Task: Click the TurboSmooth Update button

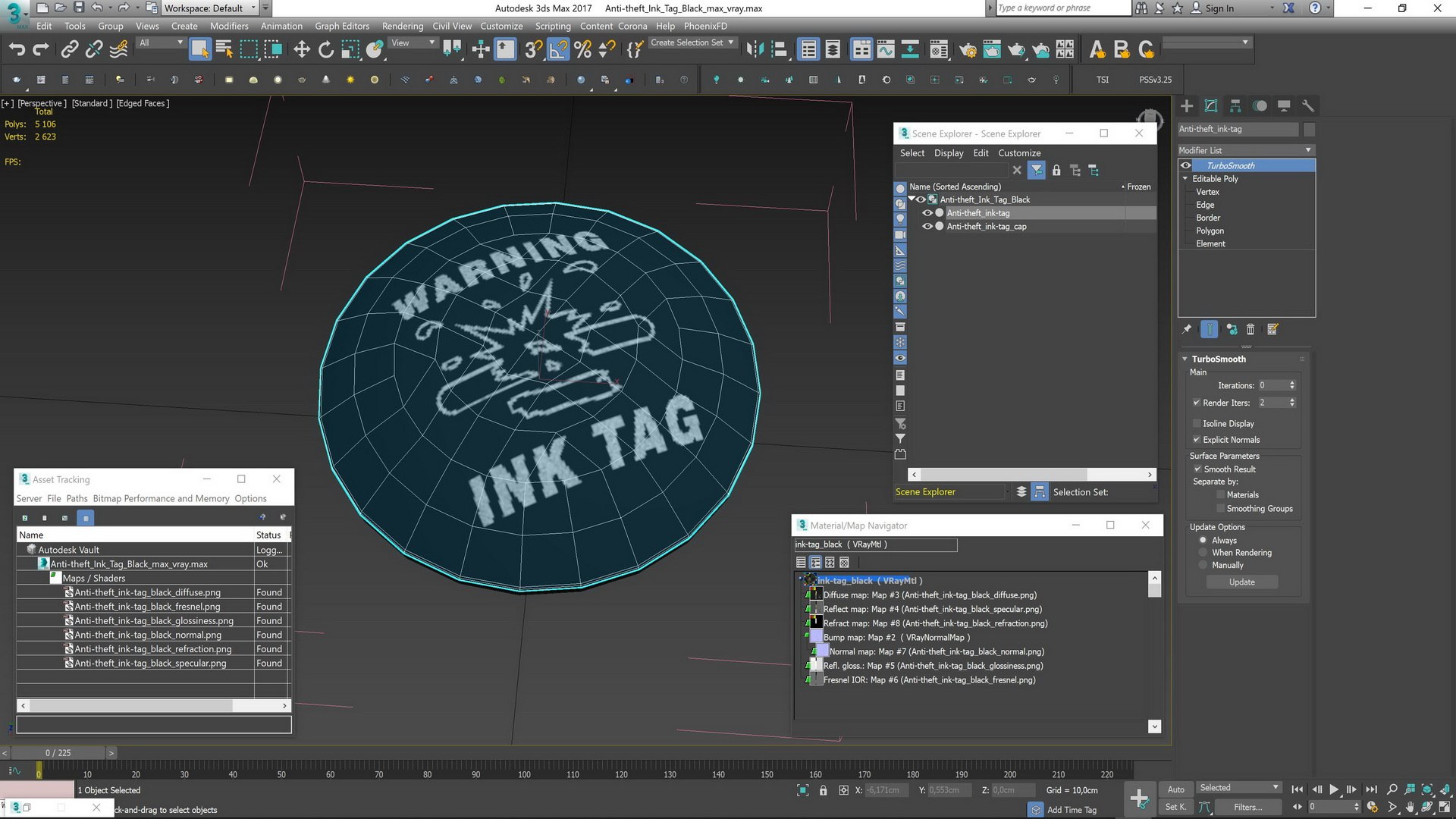Action: (x=1241, y=582)
